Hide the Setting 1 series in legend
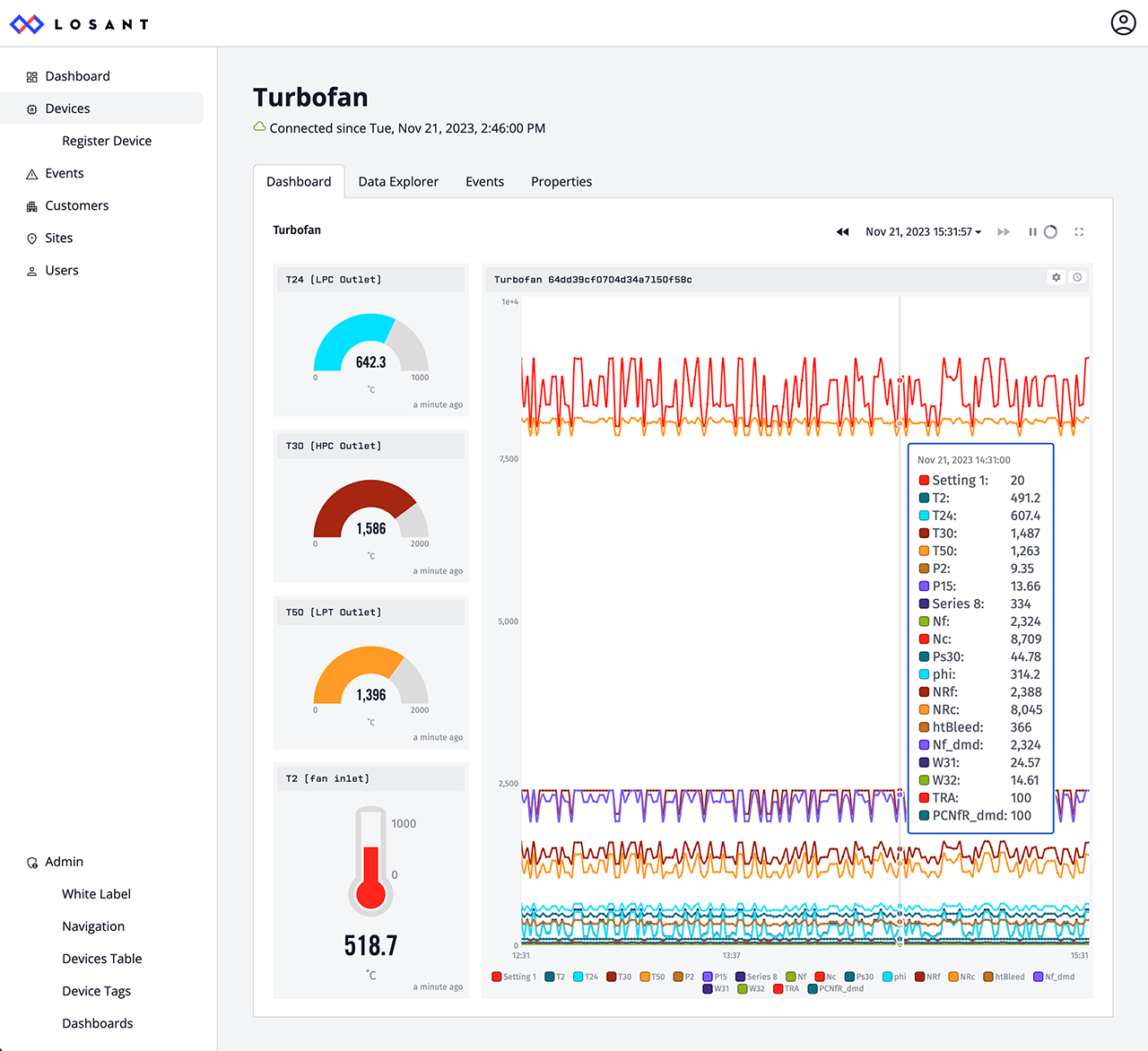Image resolution: width=1148 pixels, height=1051 pixels. 514,977
